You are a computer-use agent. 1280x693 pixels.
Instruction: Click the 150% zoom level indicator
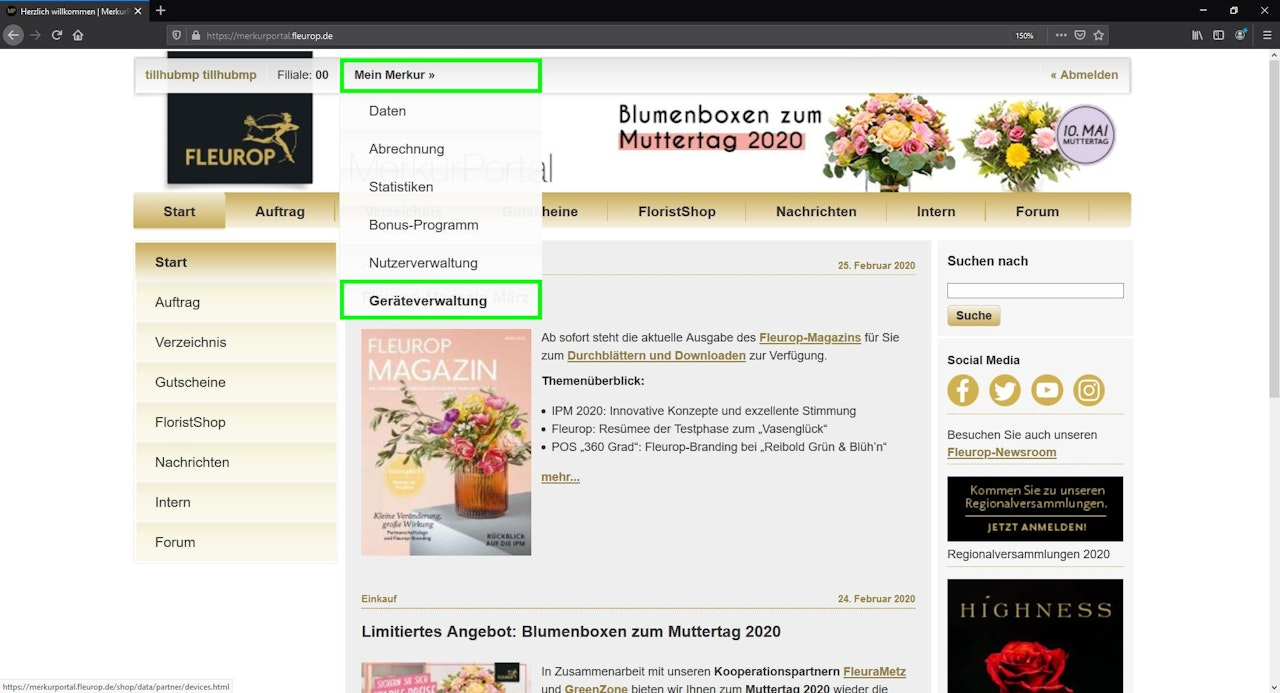pyautogui.click(x=1024, y=35)
